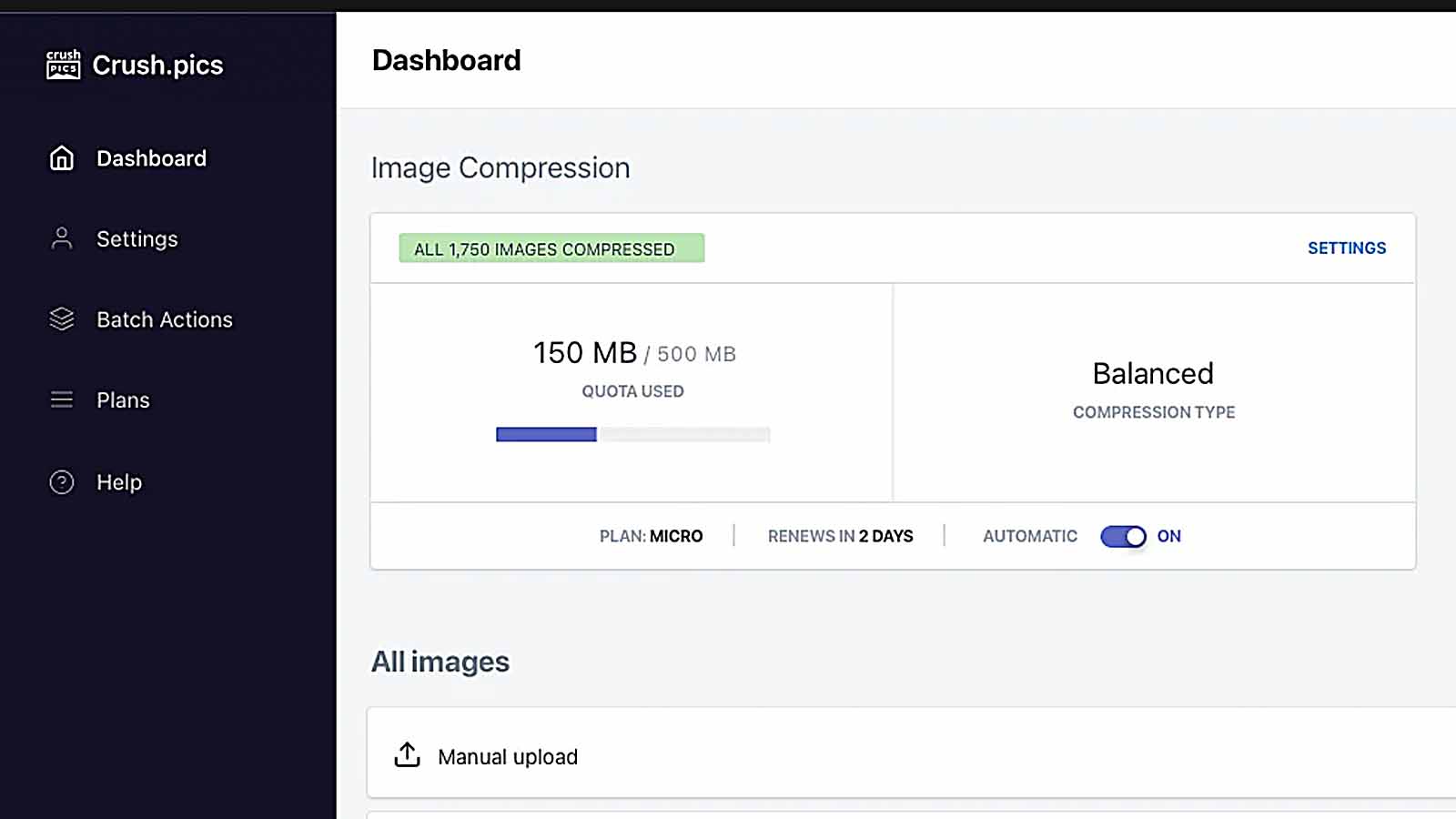Click the green compressed images badge
Viewport: 1456px width, 819px height.
pos(550,248)
